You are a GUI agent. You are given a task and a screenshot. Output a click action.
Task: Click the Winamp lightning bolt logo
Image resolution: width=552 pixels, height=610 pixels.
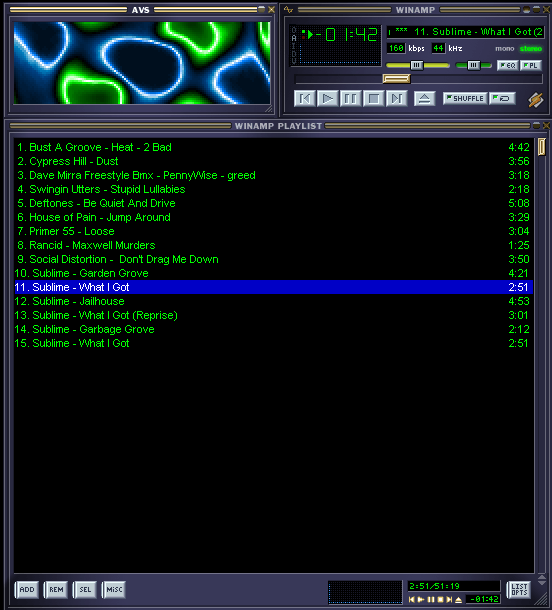click(535, 100)
